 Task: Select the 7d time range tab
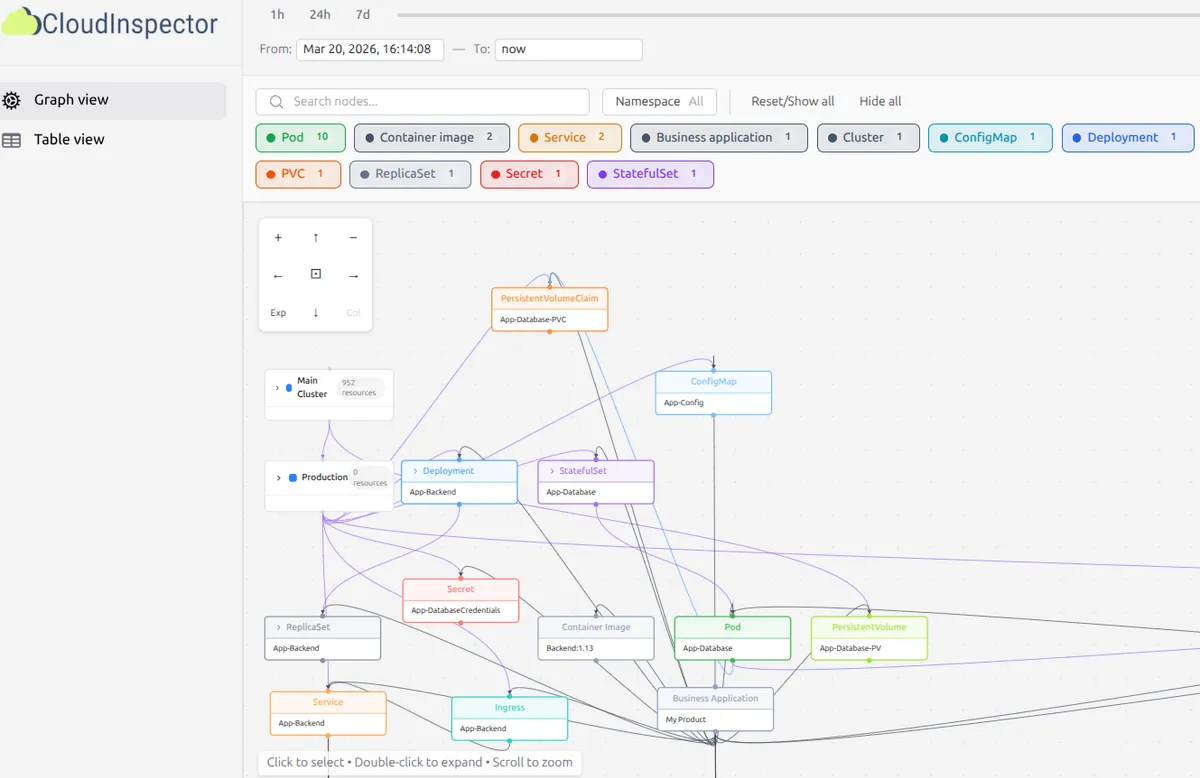(x=362, y=15)
